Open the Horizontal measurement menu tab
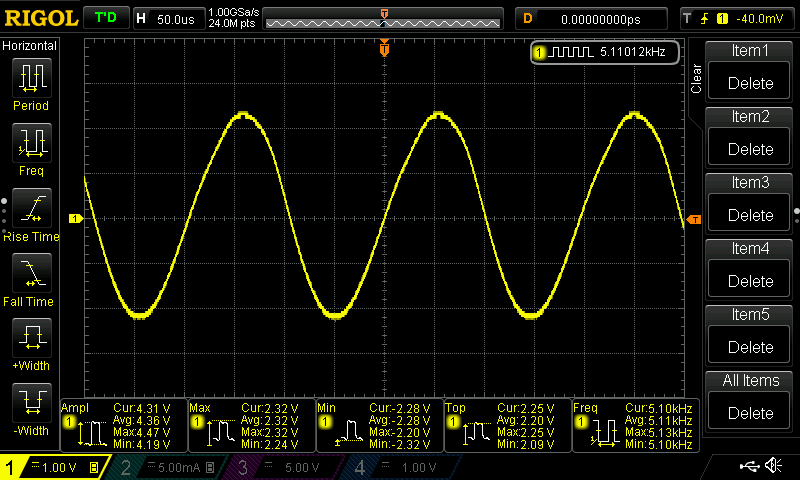 (x=30, y=46)
